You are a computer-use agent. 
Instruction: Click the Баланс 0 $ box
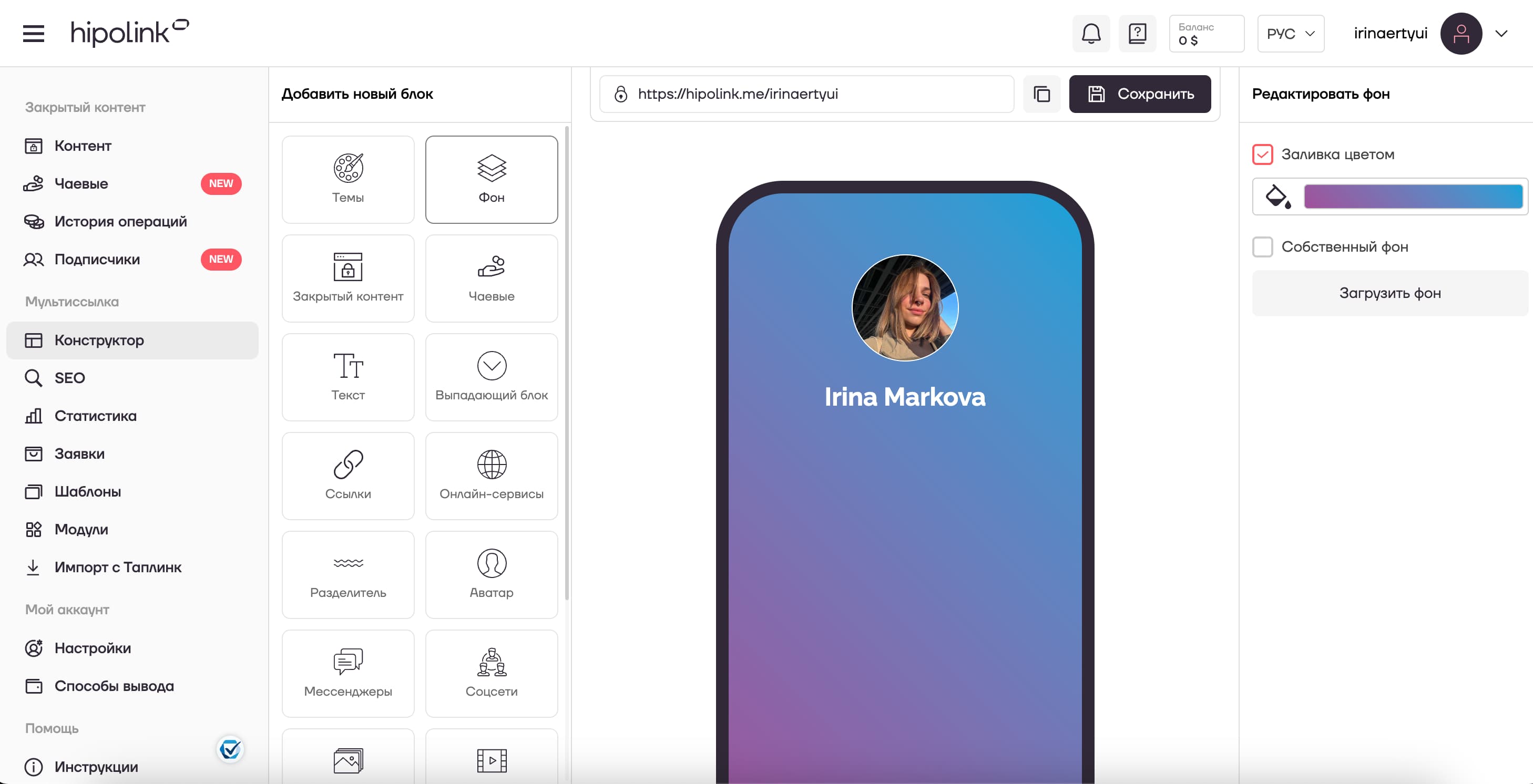pos(1207,33)
